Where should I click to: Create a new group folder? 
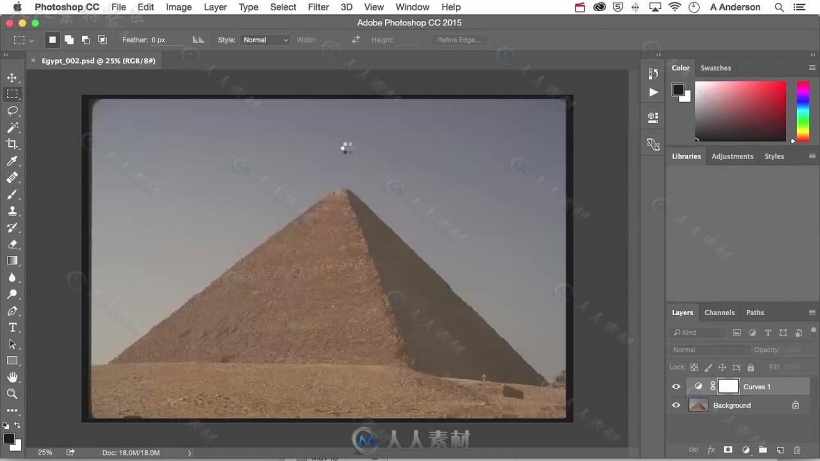[x=763, y=450]
